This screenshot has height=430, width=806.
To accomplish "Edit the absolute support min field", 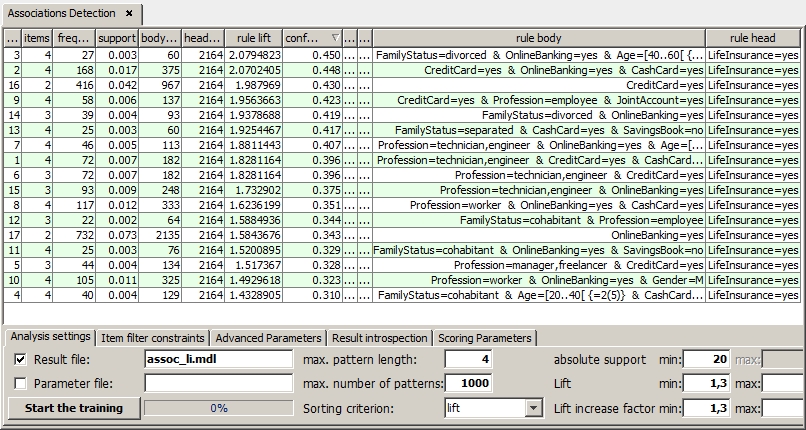I will (706, 359).
